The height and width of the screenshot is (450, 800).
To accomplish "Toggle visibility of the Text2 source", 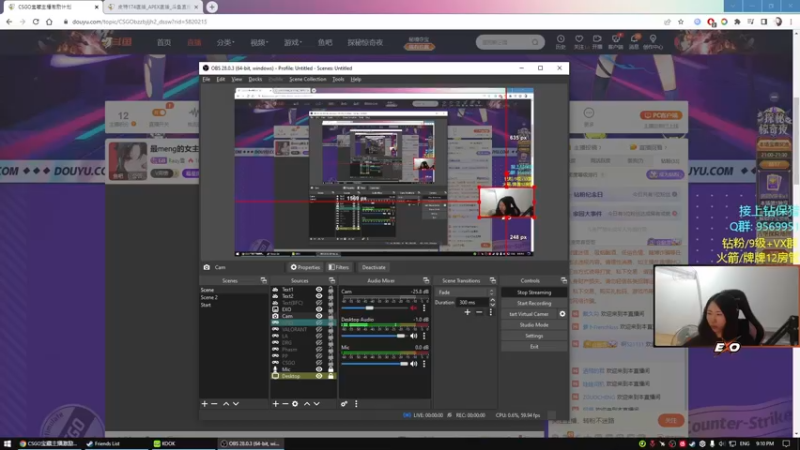I will pyautogui.click(x=319, y=296).
